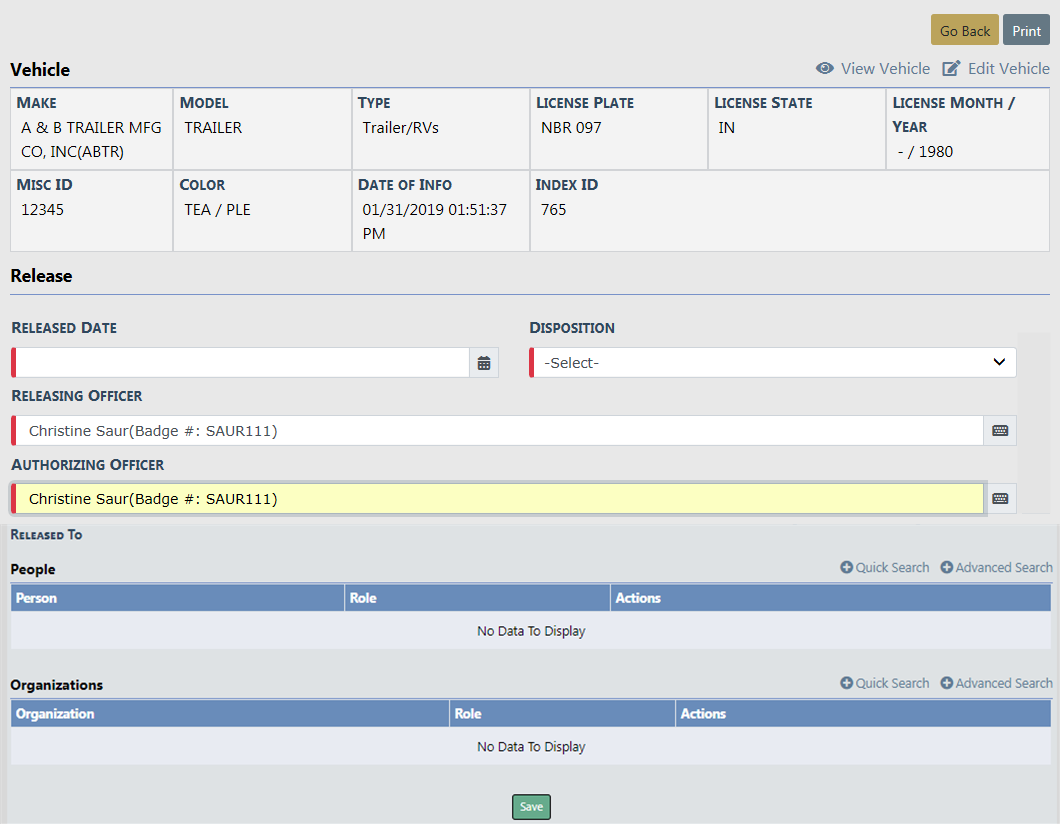This screenshot has height=824, width=1060.
Task: Click plus icon for People Quick Search
Action: pos(847,568)
